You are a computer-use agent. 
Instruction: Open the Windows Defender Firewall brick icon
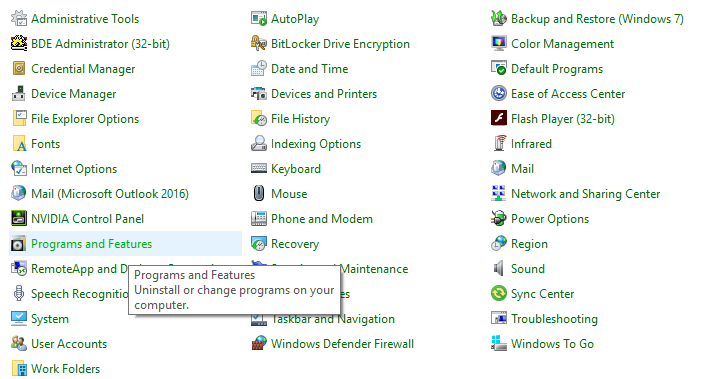click(259, 343)
